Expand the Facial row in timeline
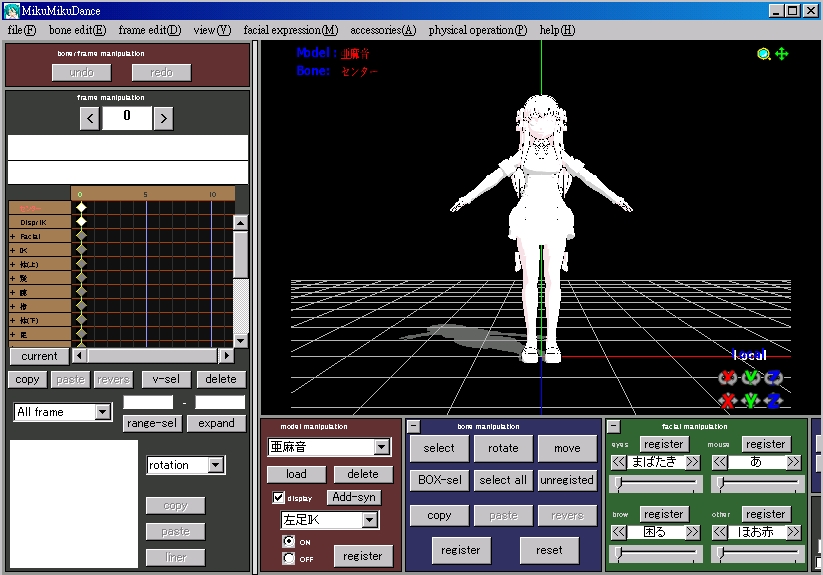Screen dimensions: 823x575 click(x=13, y=237)
